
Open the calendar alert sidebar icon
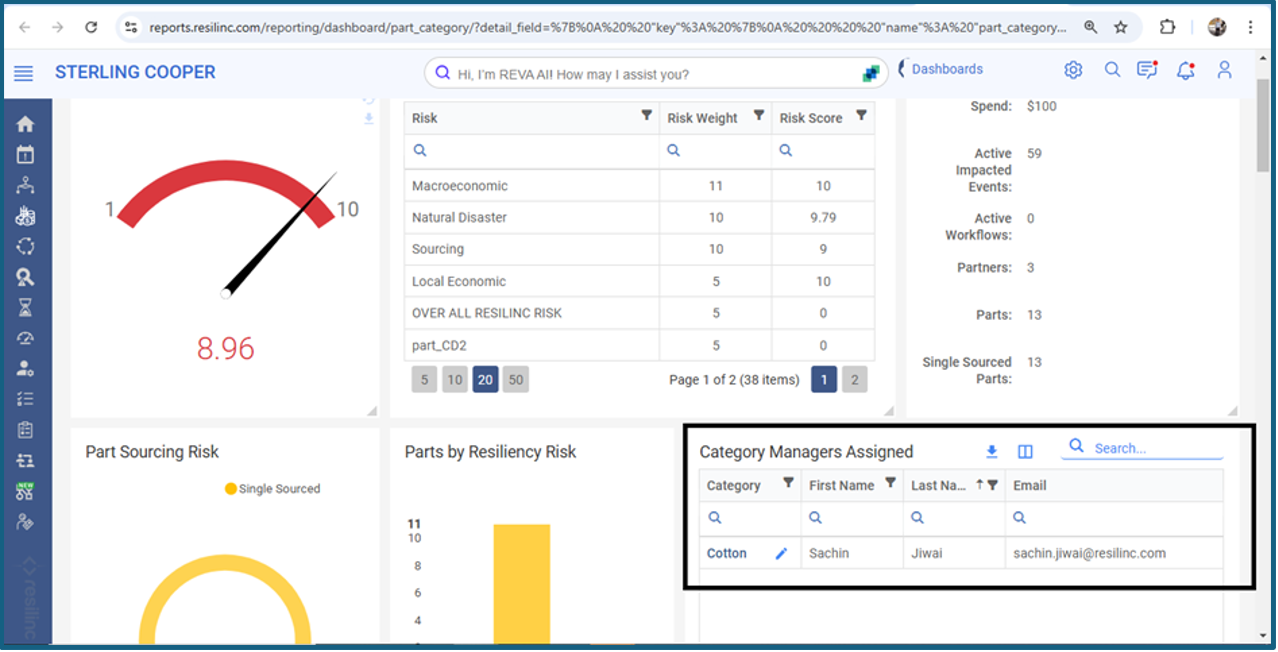tap(26, 154)
